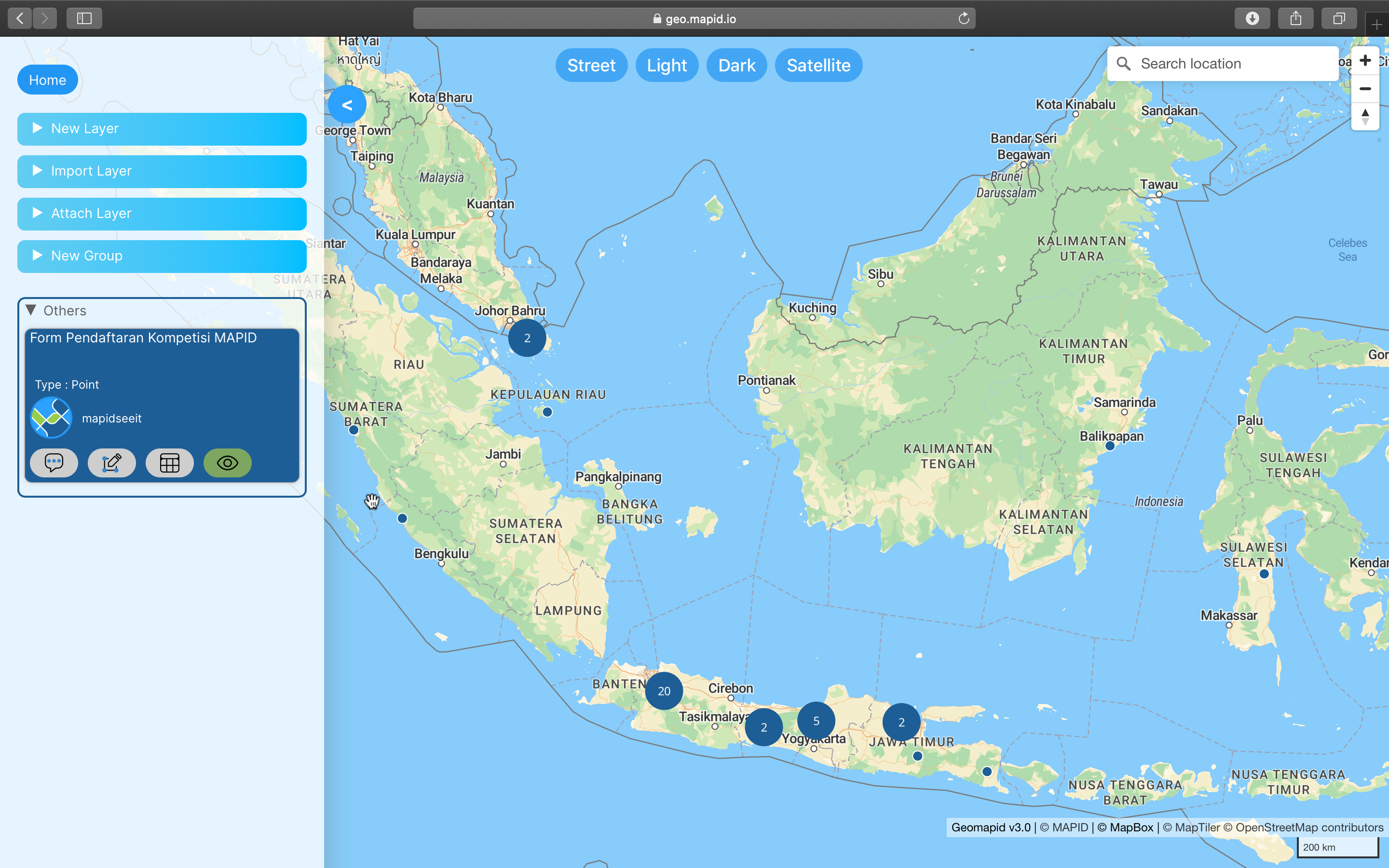Select Street map view tab
This screenshot has width=1389, height=868.
(x=591, y=64)
